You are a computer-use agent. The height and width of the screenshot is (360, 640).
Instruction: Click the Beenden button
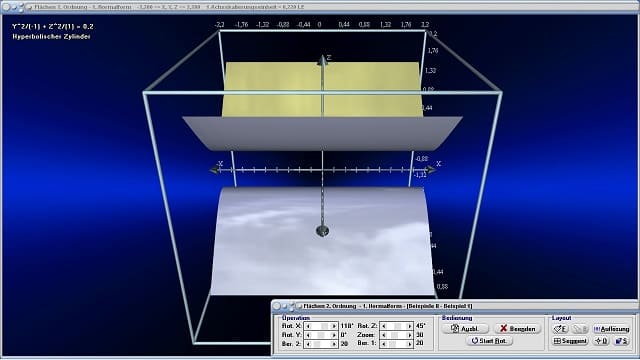517,329
